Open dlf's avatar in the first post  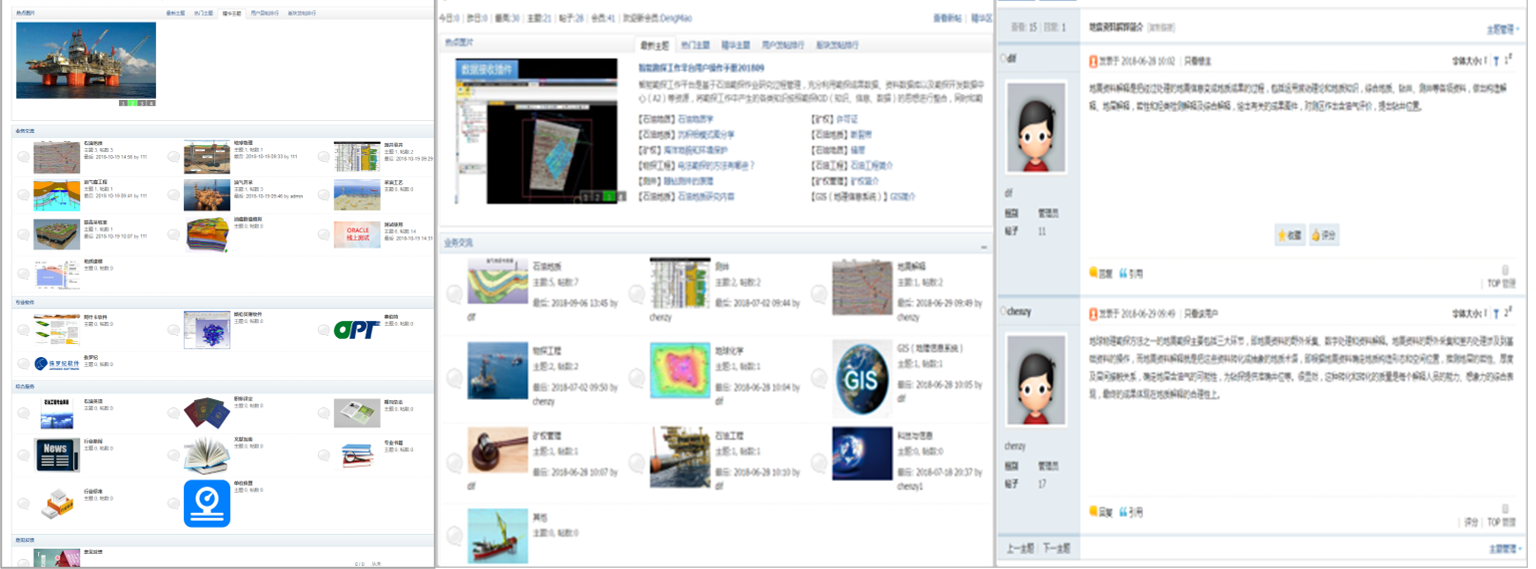1036,128
